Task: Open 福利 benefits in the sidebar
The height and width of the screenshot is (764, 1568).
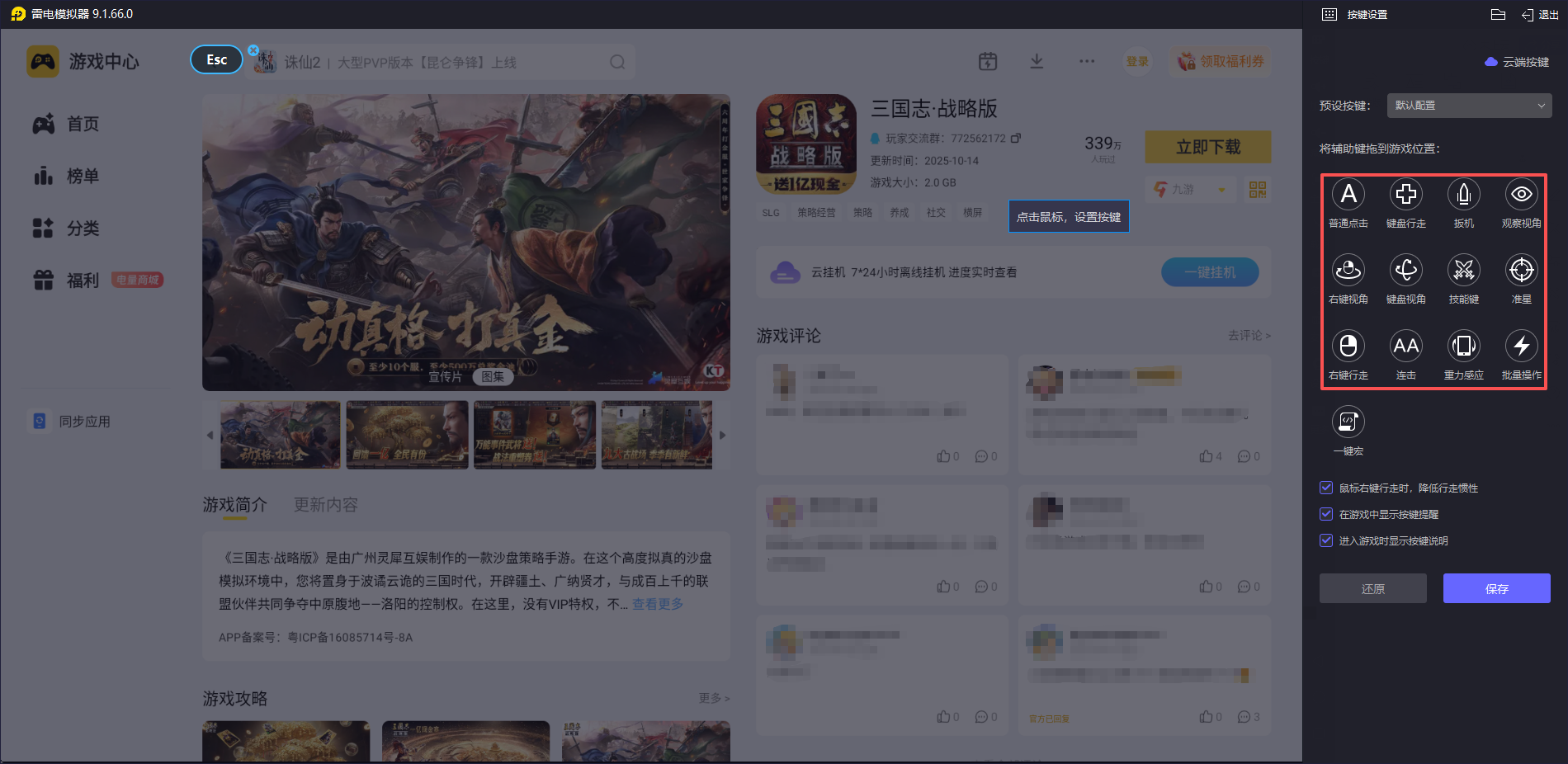Action: coord(66,281)
